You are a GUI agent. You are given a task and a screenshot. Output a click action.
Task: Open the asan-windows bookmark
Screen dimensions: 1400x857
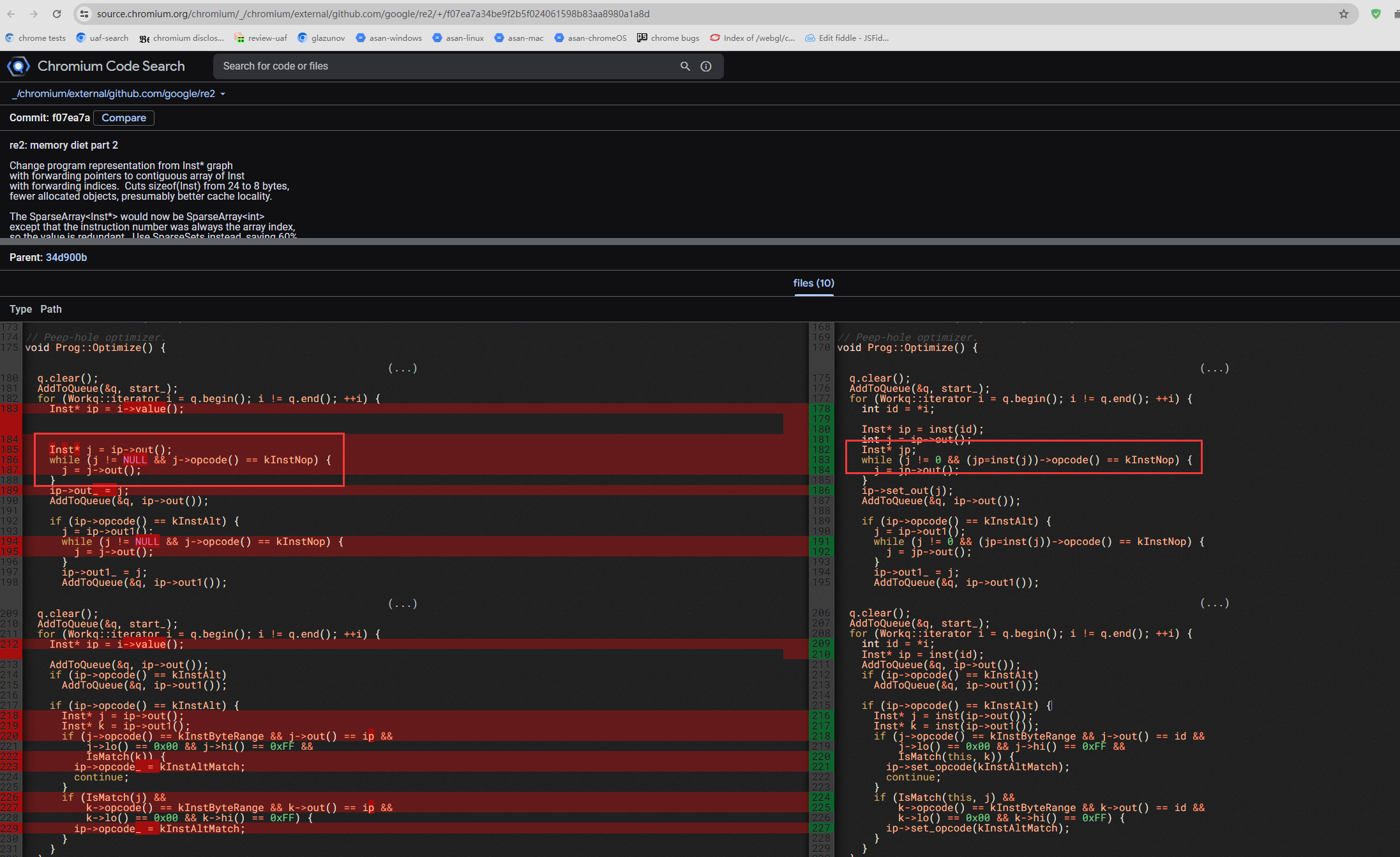389,38
